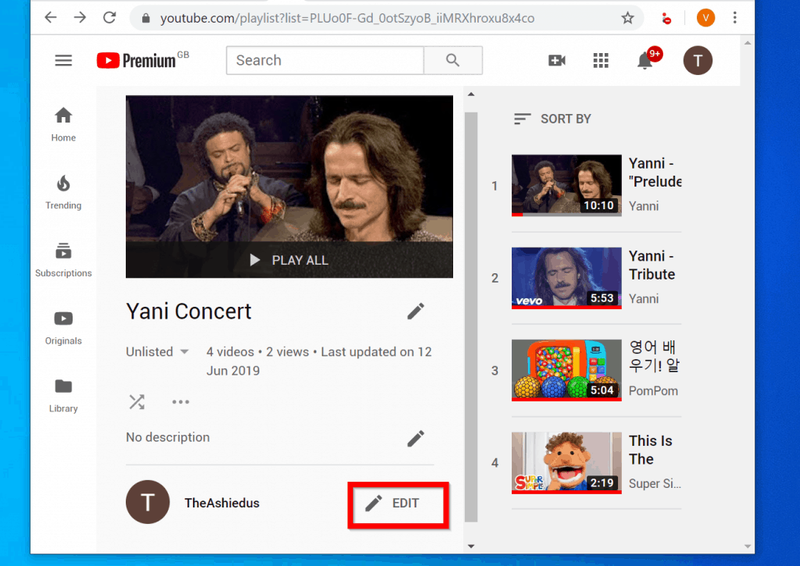The image size is (800, 566).
Task: Reload the page with refresh icon
Action: coord(110,18)
